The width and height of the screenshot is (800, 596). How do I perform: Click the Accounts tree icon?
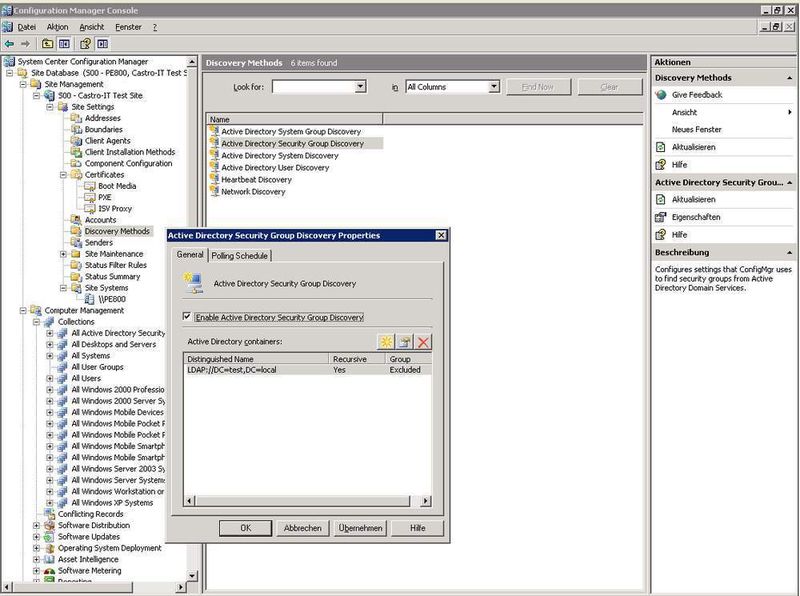[x=76, y=219]
